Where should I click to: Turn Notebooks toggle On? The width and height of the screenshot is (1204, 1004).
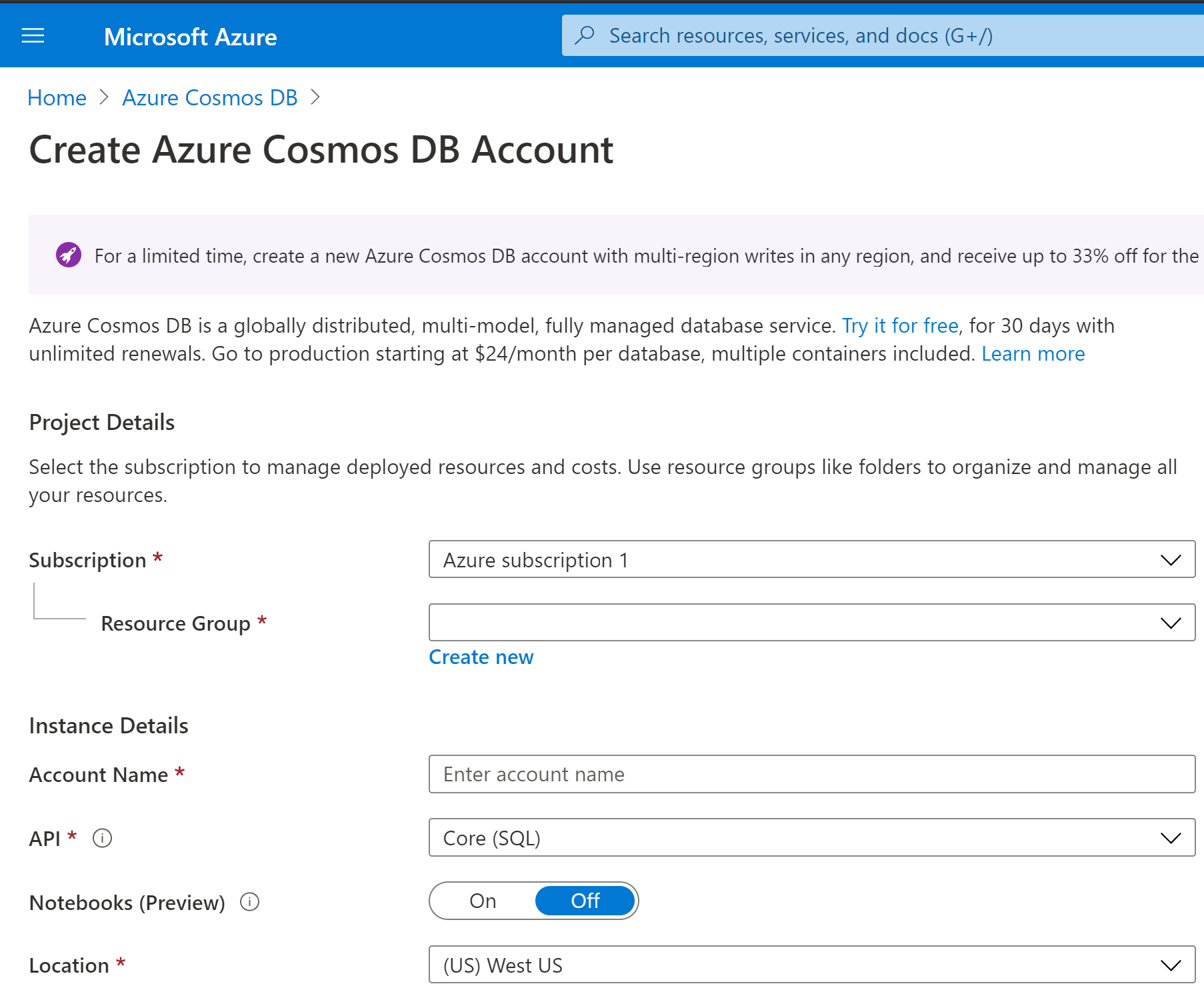(x=483, y=901)
